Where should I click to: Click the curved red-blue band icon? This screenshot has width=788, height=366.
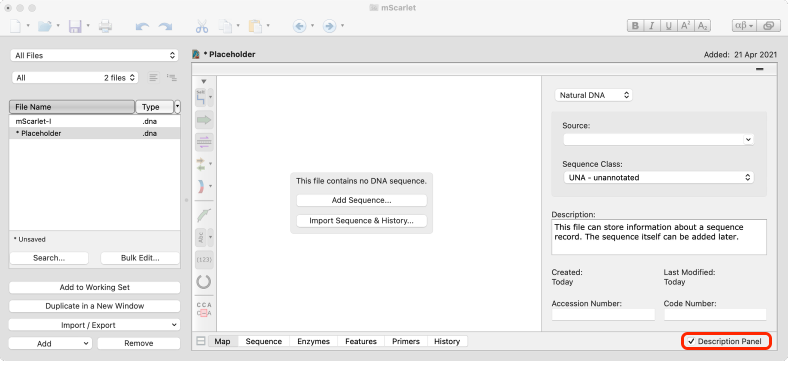[201, 187]
